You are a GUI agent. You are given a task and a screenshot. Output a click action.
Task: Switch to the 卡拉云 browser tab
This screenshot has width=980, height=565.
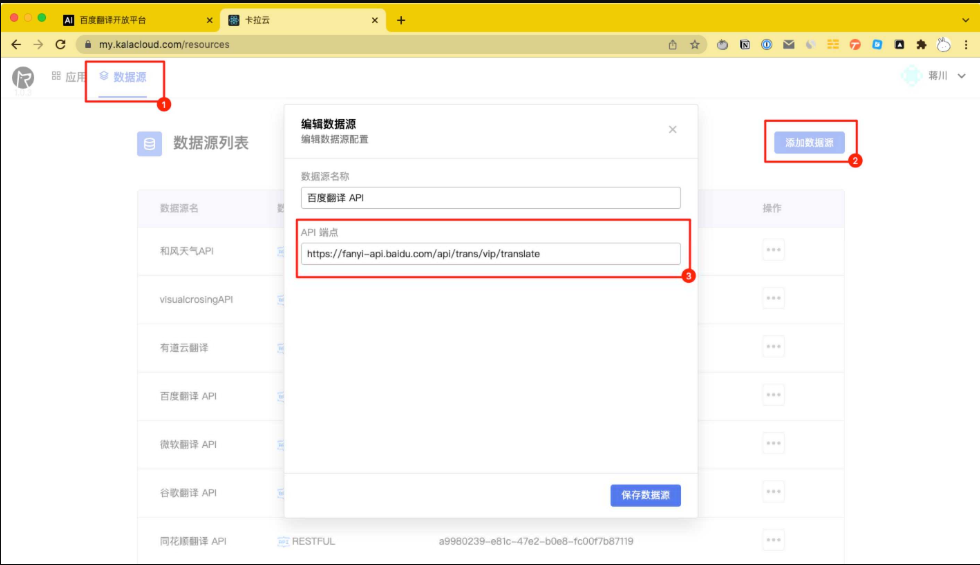pos(303,20)
